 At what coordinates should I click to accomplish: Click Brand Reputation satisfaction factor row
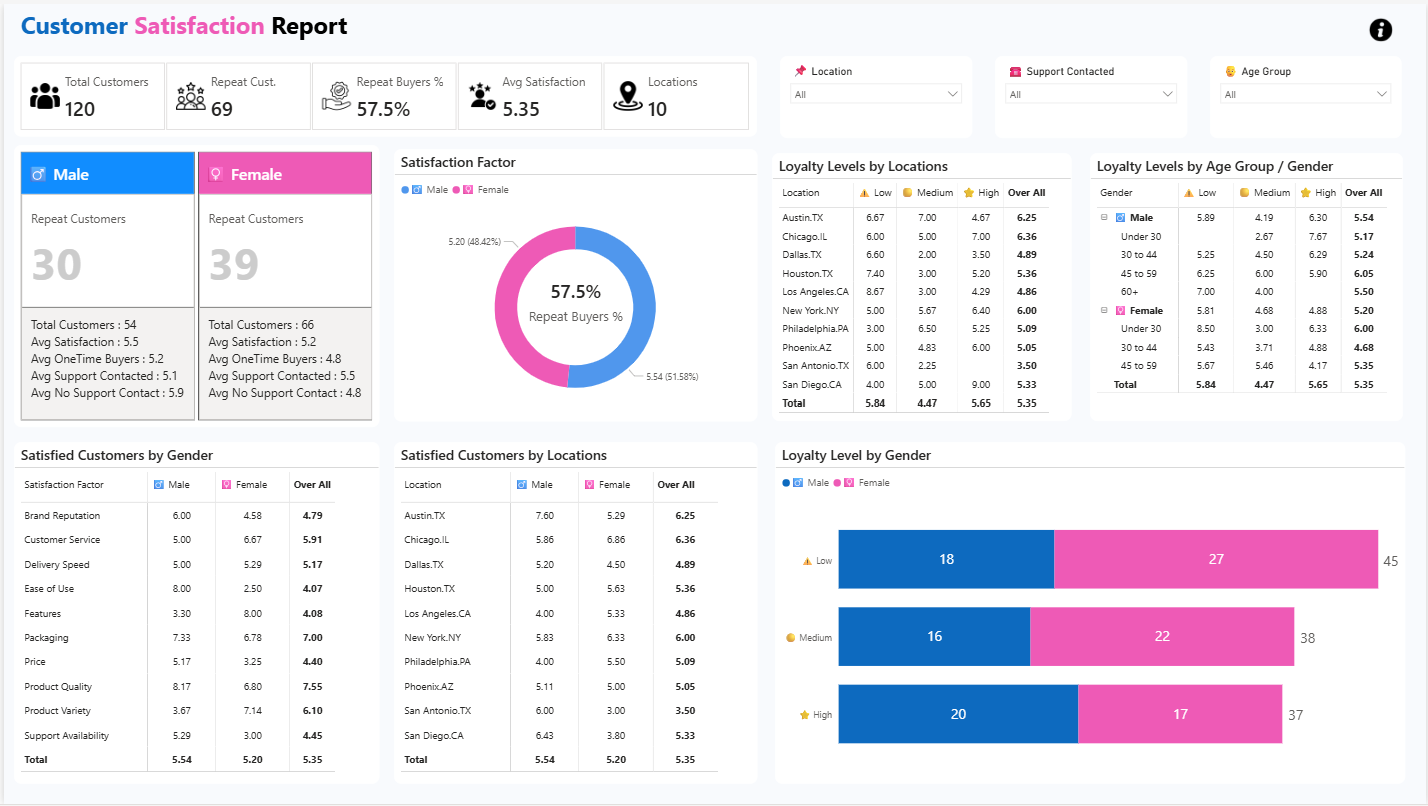[x=178, y=516]
